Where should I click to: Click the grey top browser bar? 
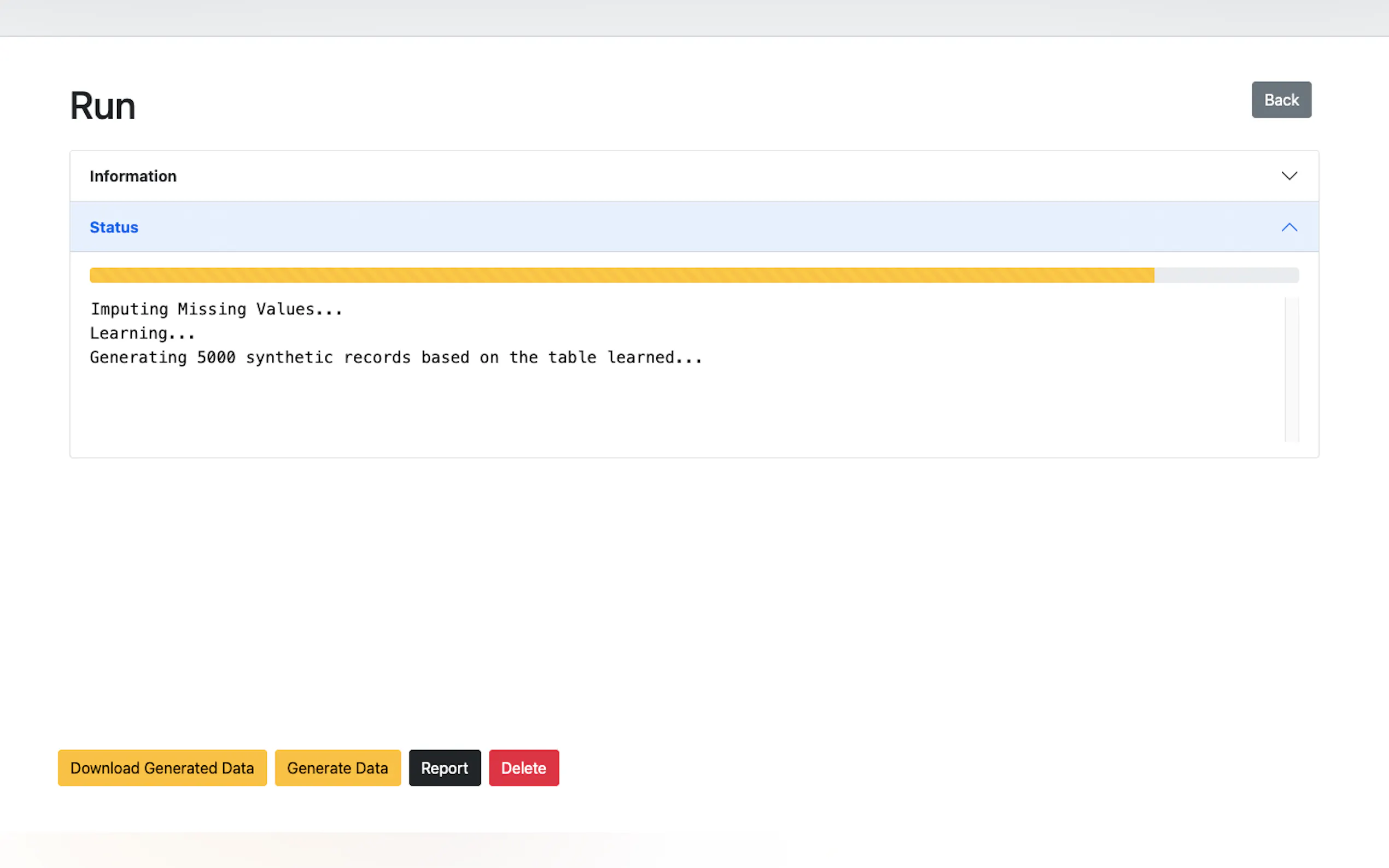click(x=693, y=17)
